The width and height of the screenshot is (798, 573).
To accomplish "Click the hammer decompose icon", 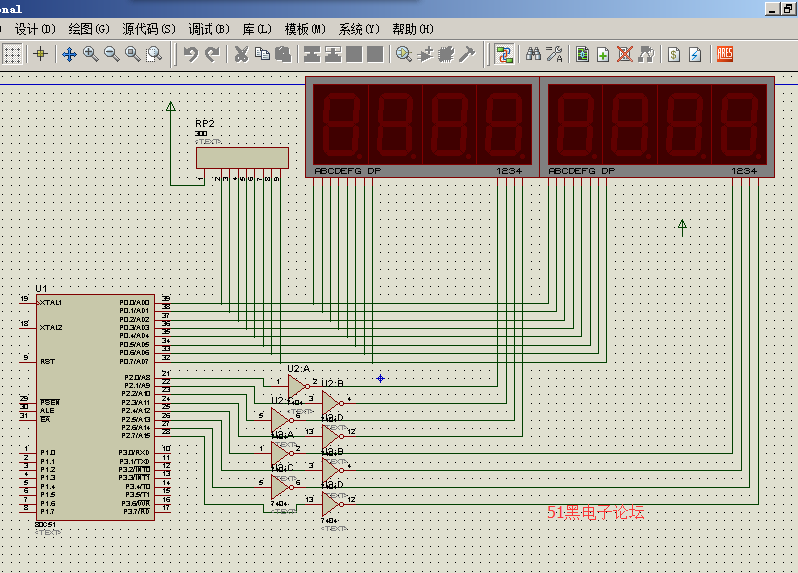I will click(x=467, y=54).
